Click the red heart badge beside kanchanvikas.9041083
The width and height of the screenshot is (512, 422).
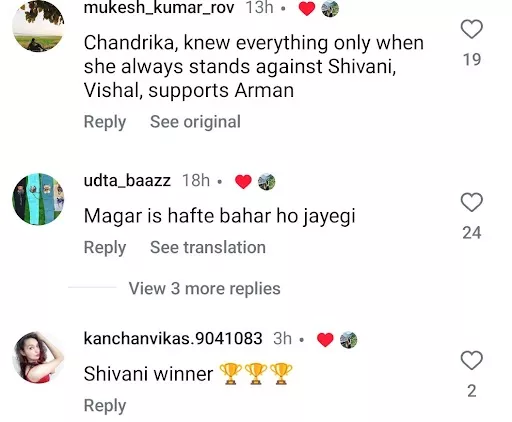tap(325, 340)
